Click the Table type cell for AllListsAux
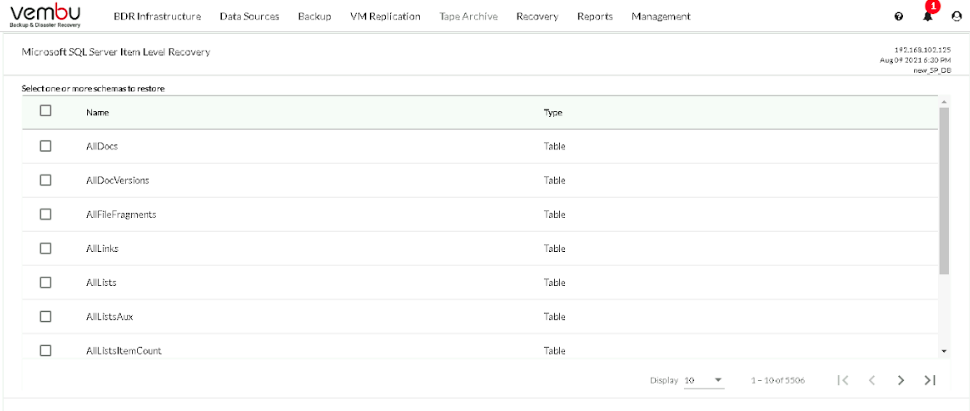970x411 pixels. pyautogui.click(x=554, y=317)
